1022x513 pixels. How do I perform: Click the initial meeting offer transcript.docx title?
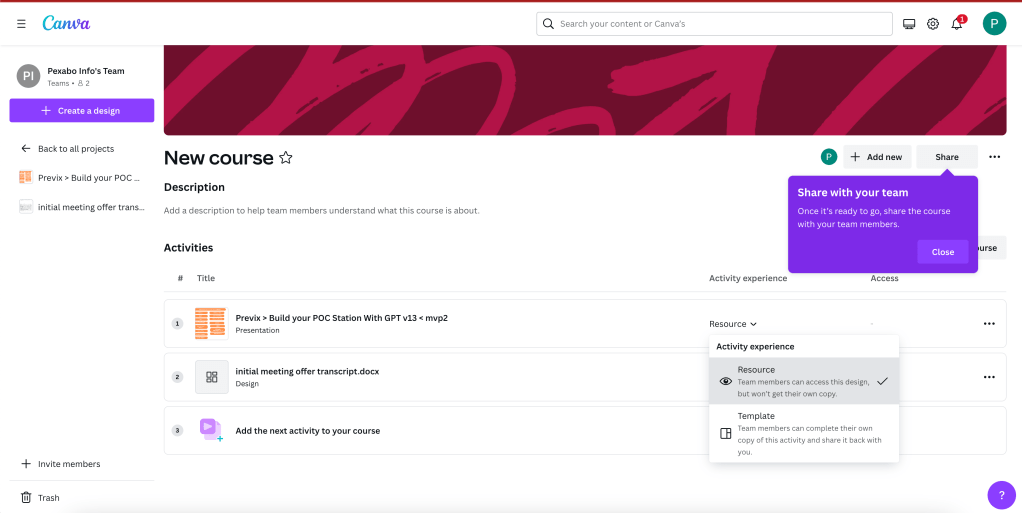click(x=307, y=372)
